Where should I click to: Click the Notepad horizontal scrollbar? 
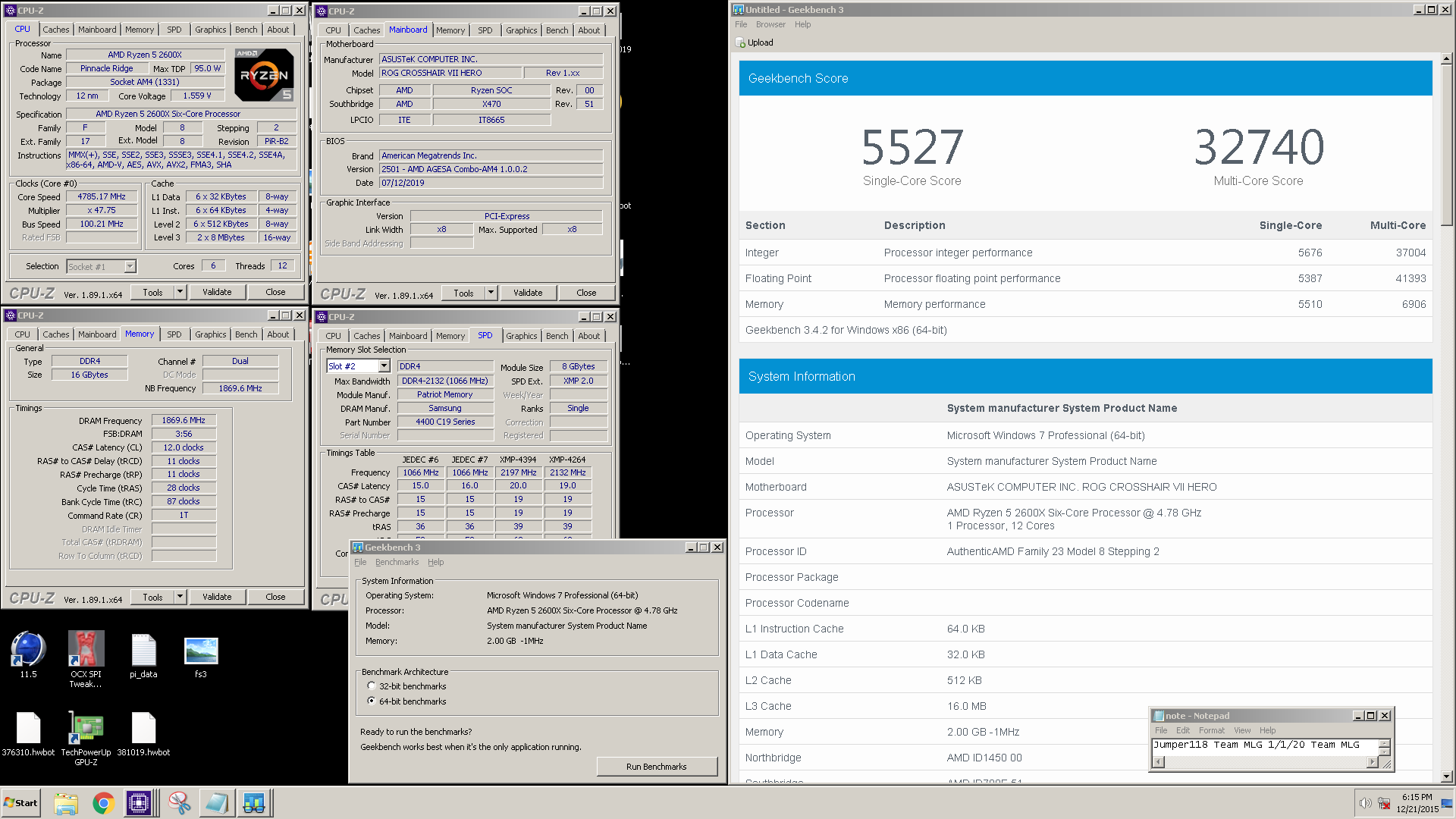[x=1264, y=762]
